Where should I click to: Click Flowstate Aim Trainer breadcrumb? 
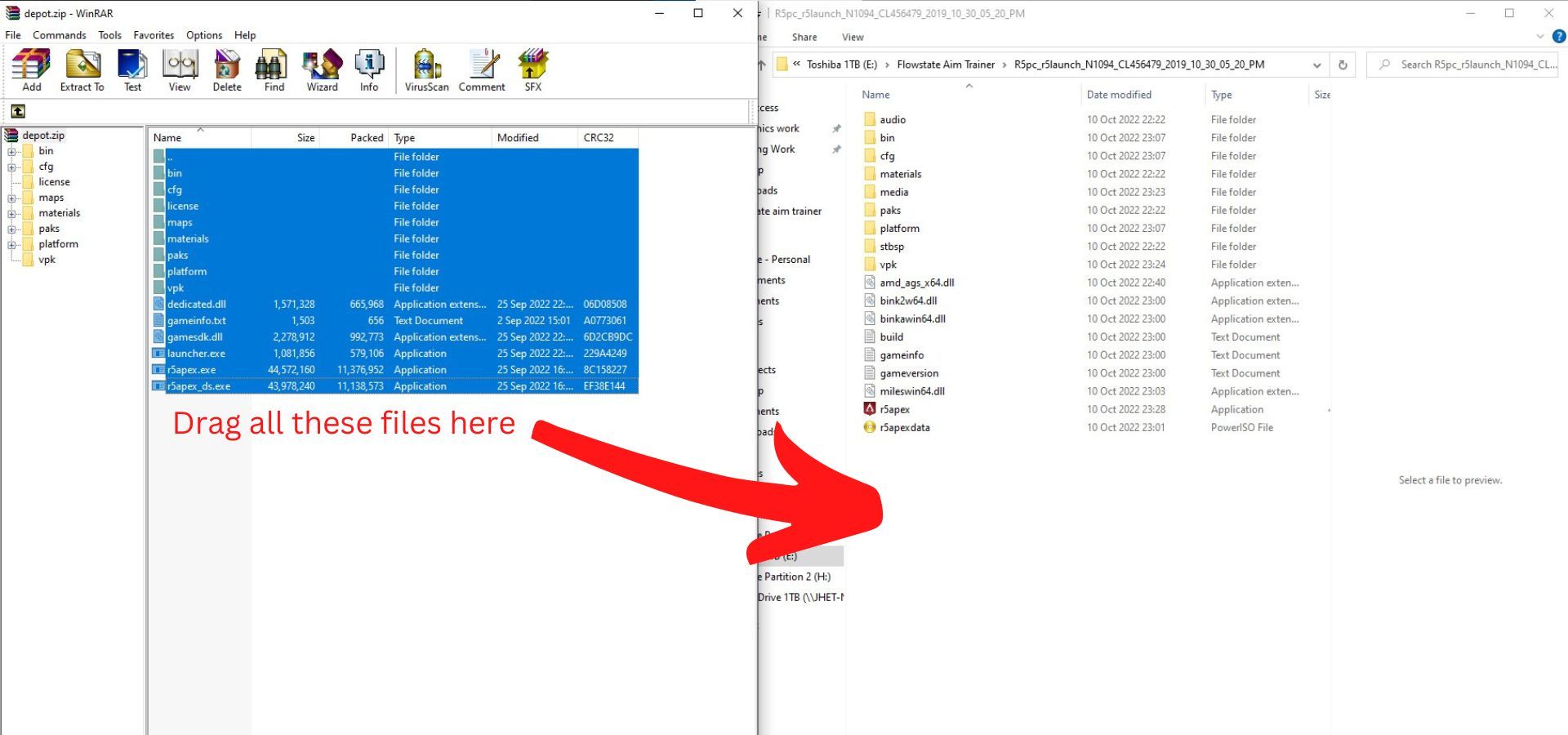tap(946, 65)
